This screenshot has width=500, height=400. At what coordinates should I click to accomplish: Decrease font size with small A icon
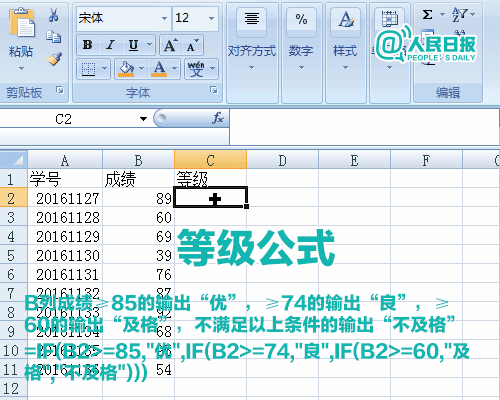point(192,45)
